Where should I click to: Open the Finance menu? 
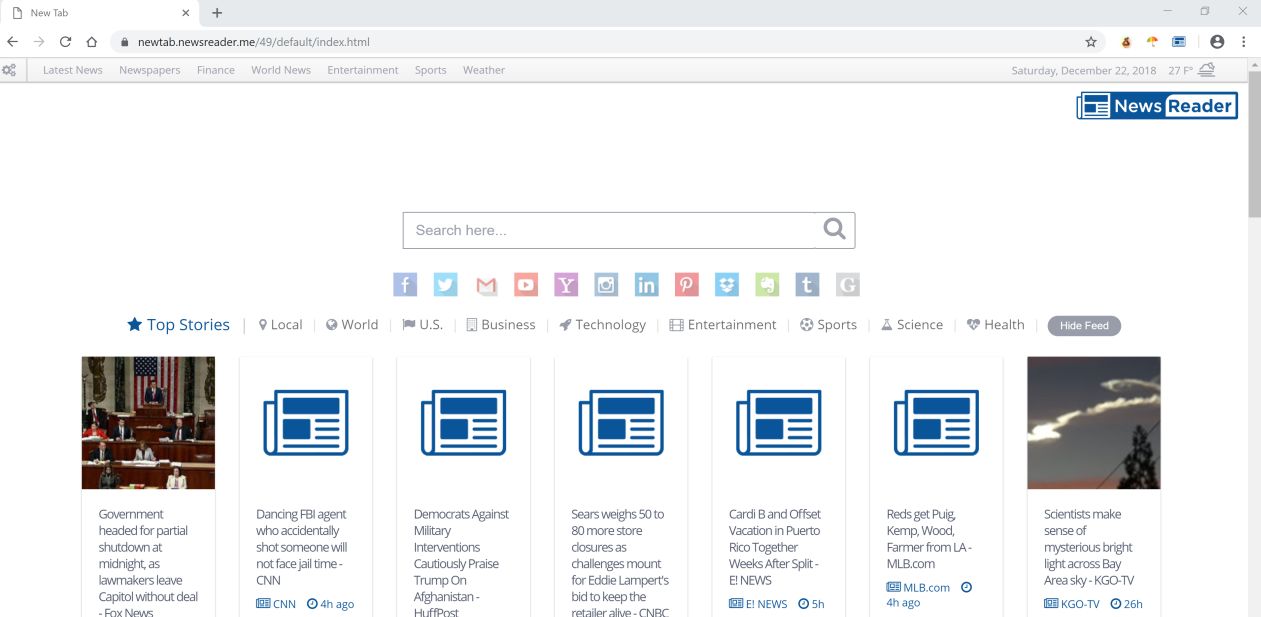[x=216, y=70]
